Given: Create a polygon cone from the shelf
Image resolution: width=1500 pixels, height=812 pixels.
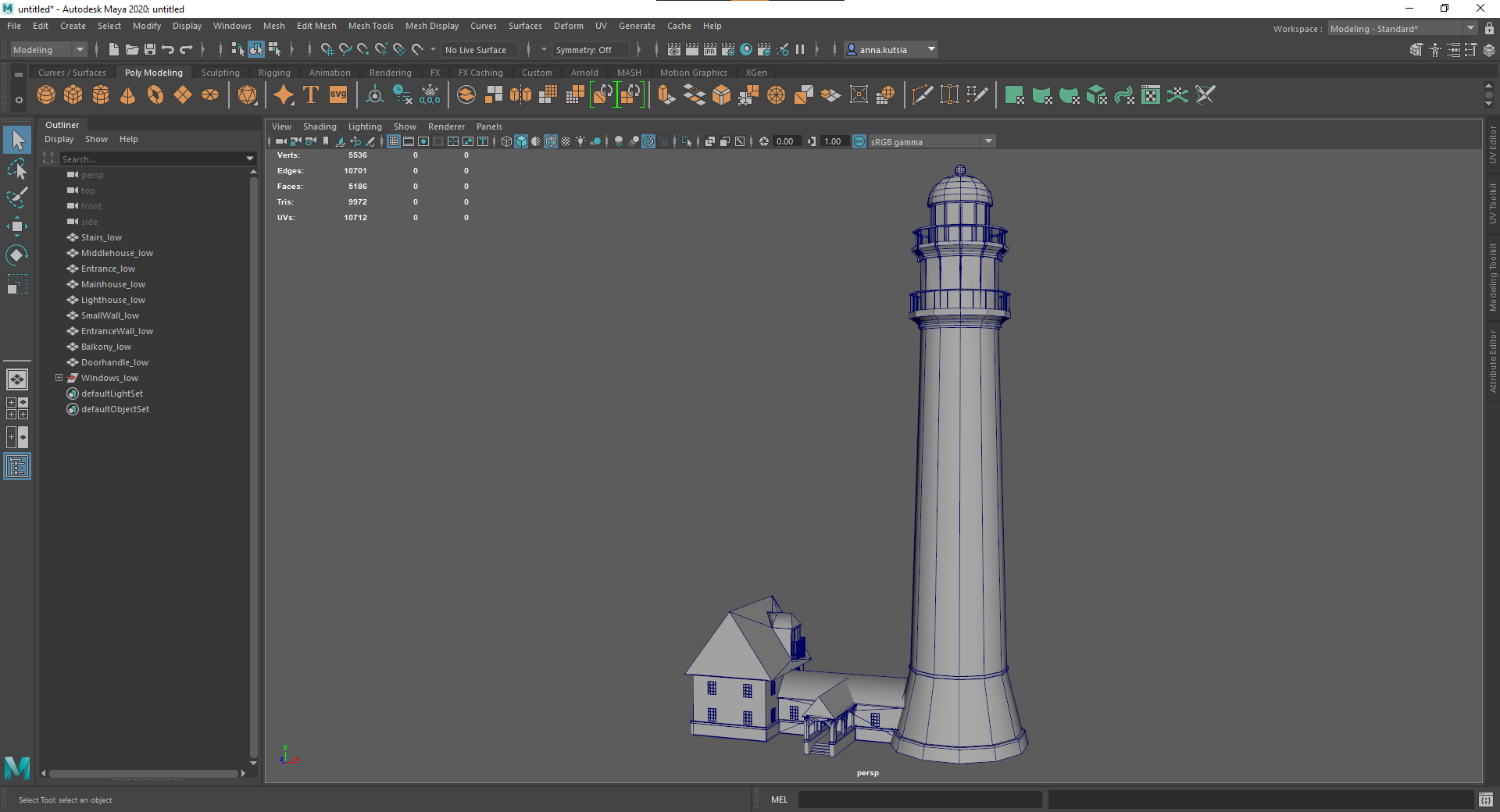Looking at the screenshot, I should pos(128,95).
